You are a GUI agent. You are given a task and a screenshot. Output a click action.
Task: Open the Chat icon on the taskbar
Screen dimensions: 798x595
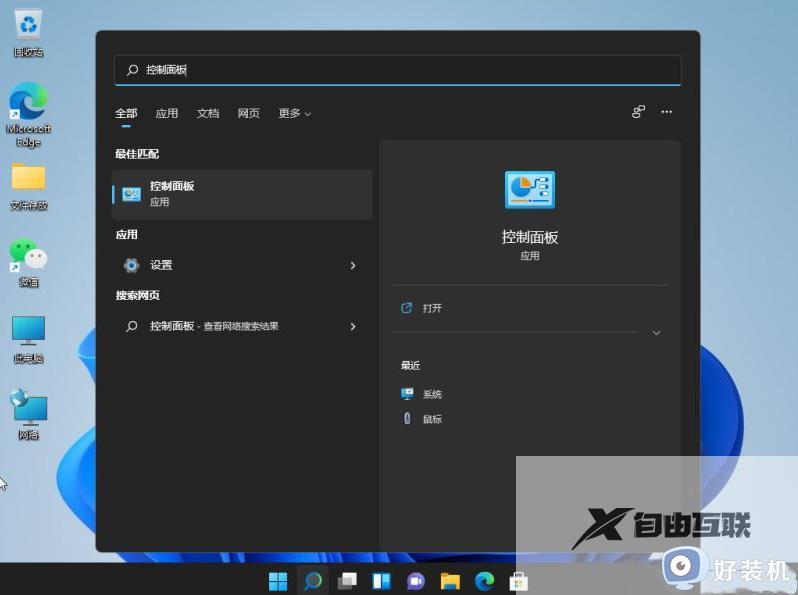pos(416,581)
